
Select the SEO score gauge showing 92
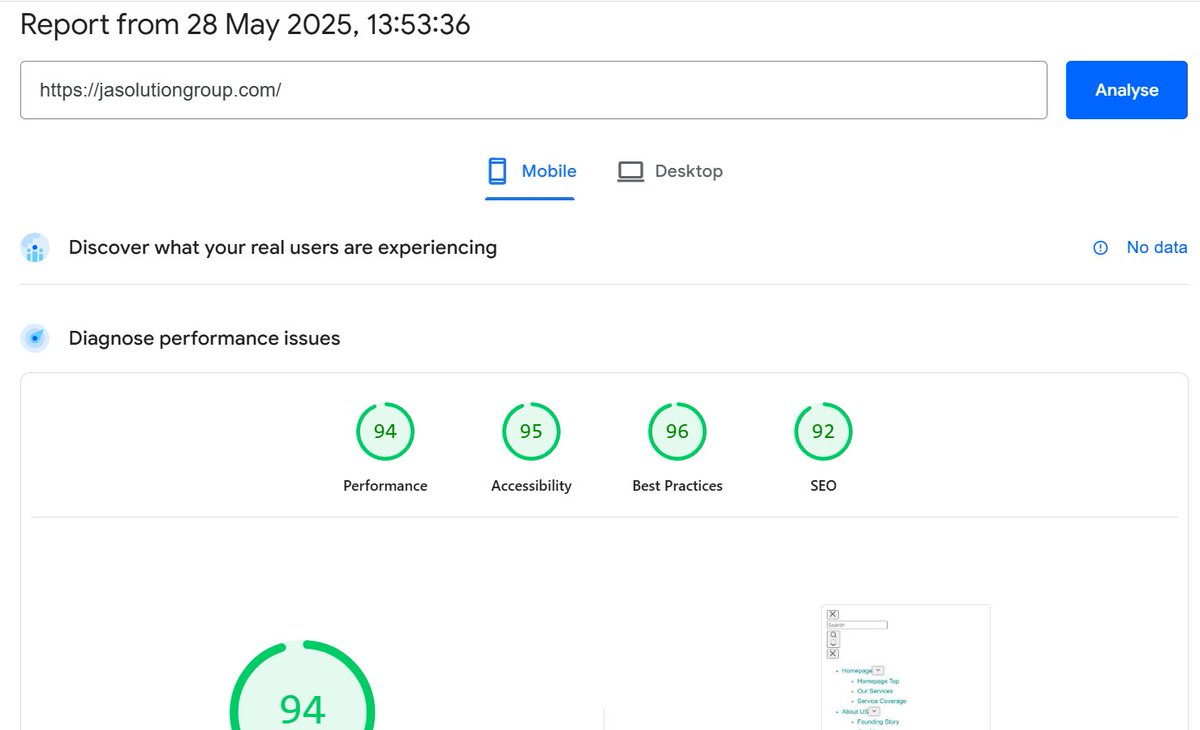pyautogui.click(x=823, y=432)
